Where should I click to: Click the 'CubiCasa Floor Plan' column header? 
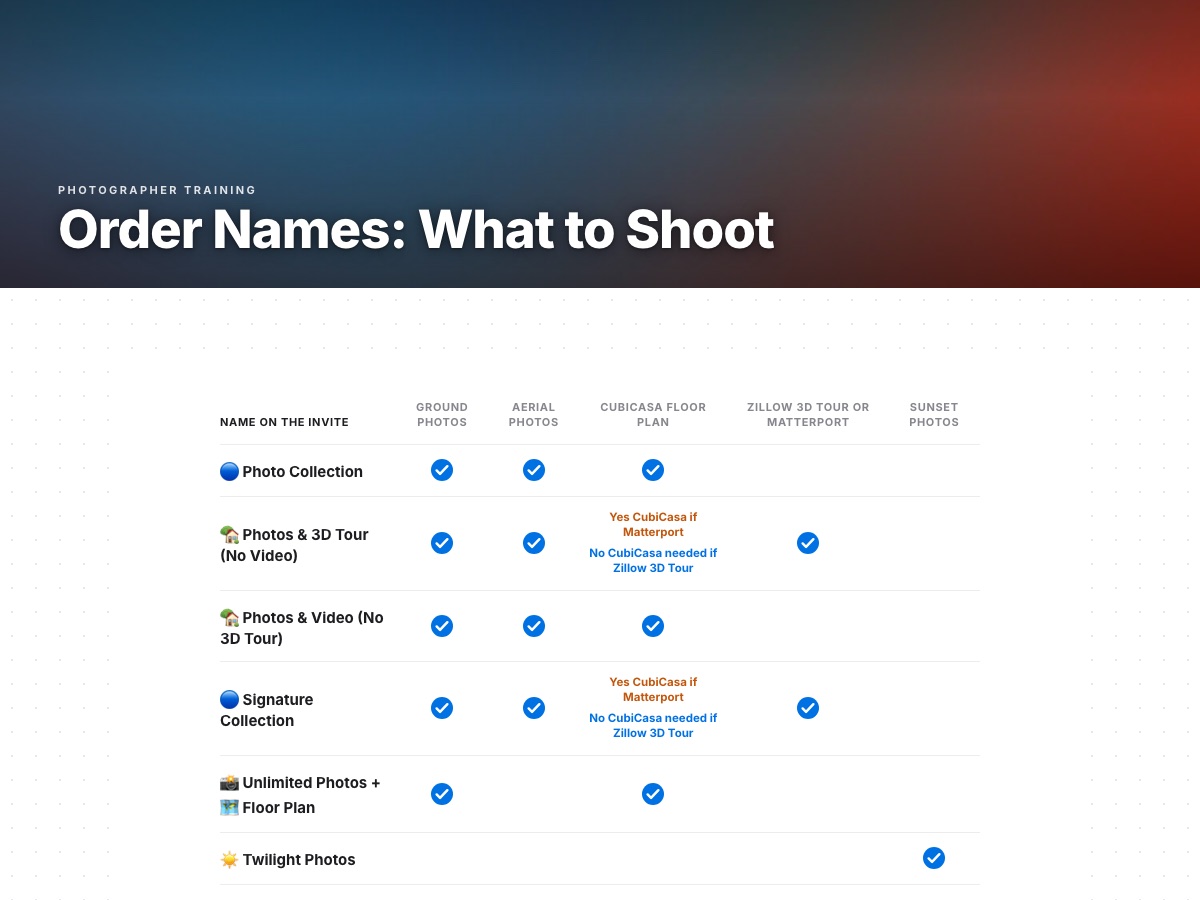click(x=653, y=415)
